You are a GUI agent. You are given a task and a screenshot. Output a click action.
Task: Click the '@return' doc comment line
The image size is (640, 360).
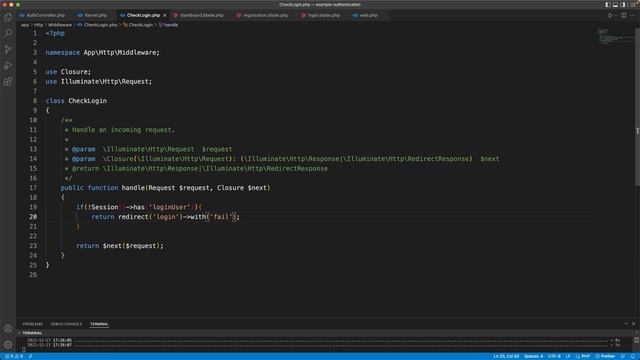(x=196, y=168)
